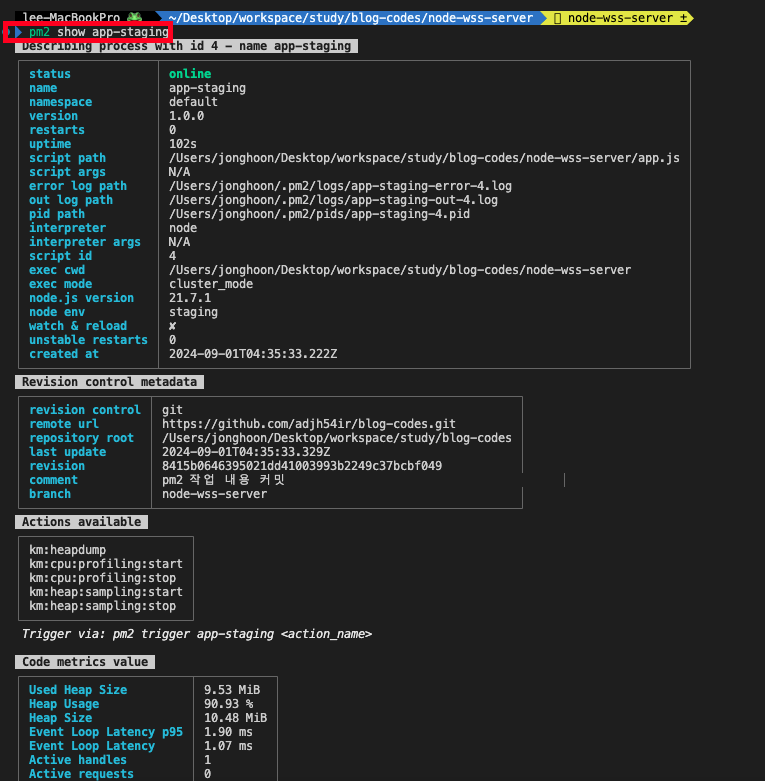765x781 pixels.
Task: Click the 'Active requests' metric label
Action: tap(81, 774)
